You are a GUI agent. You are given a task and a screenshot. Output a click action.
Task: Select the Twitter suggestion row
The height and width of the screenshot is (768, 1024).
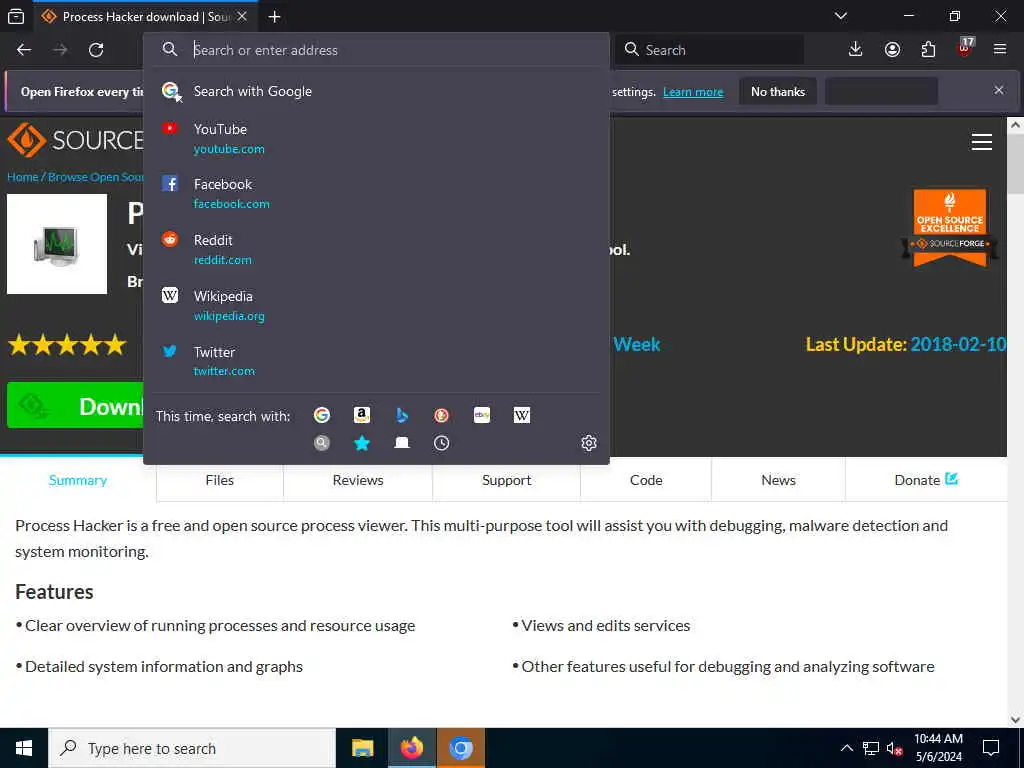click(376, 361)
